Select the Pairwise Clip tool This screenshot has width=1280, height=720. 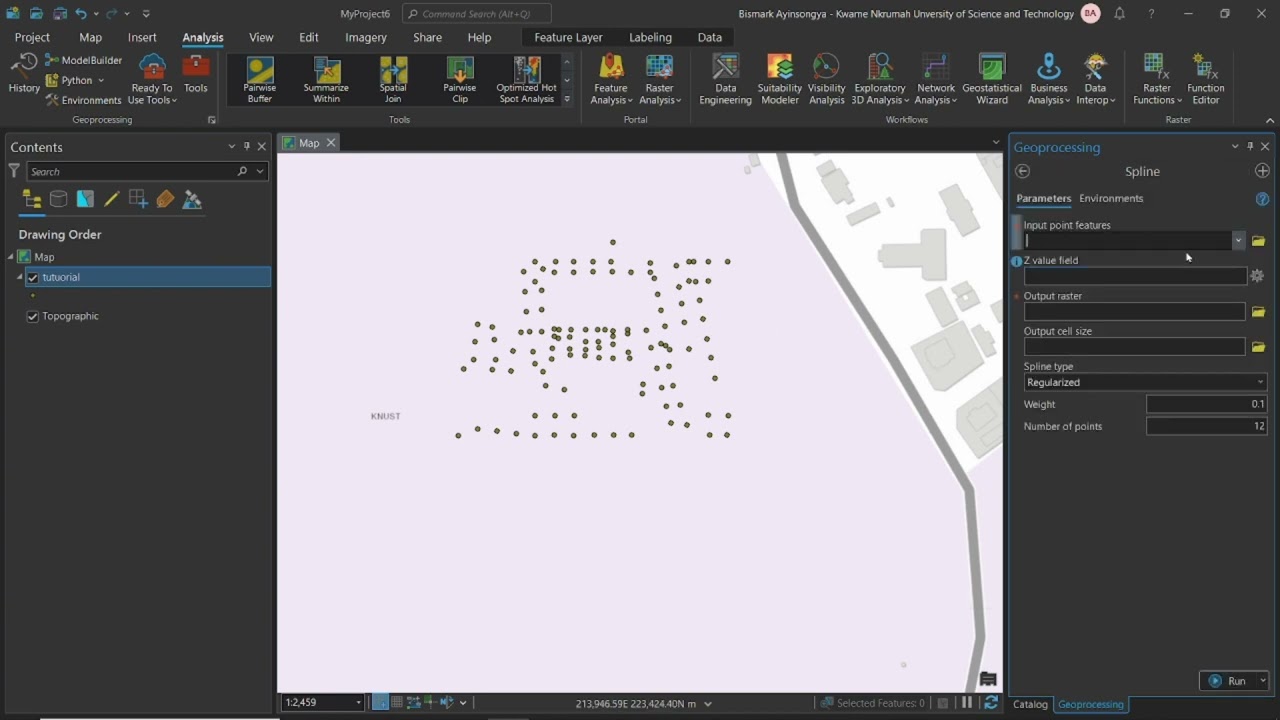pos(460,80)
